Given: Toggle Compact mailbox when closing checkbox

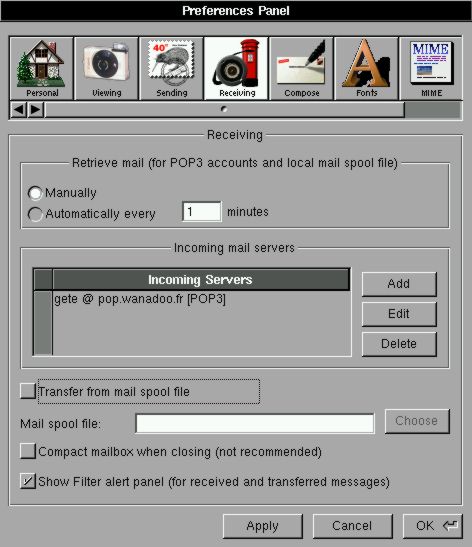Looking at the screenshot, I should point(28,451).
